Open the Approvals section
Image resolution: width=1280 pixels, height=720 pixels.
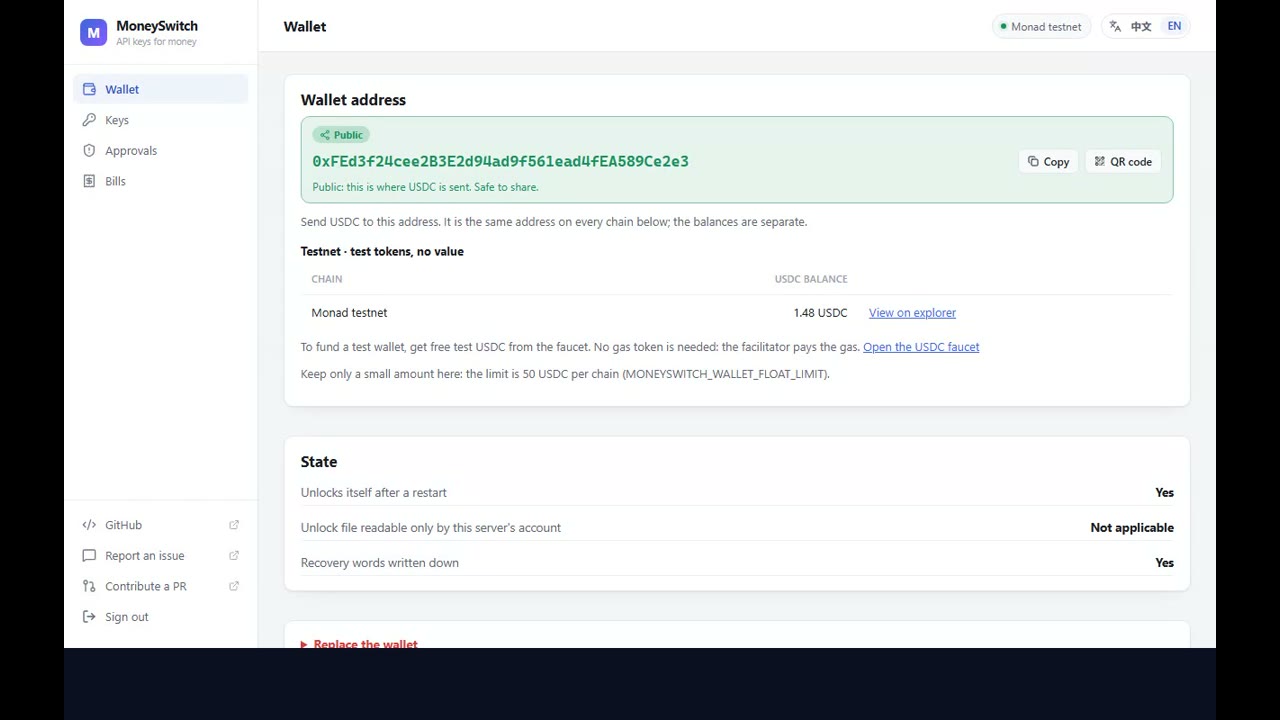(160, 151)
